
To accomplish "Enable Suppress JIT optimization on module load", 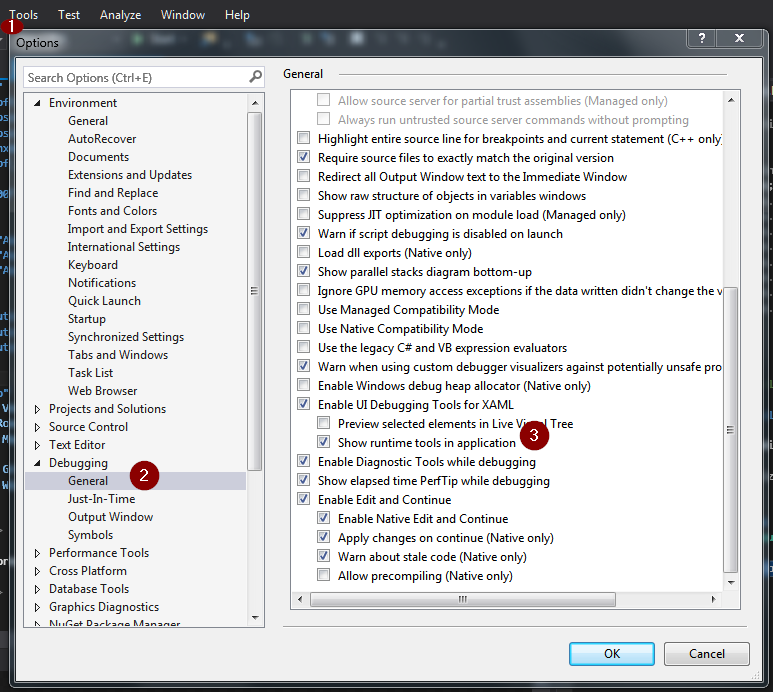I will pyautogui.click(x=303, y=214).
